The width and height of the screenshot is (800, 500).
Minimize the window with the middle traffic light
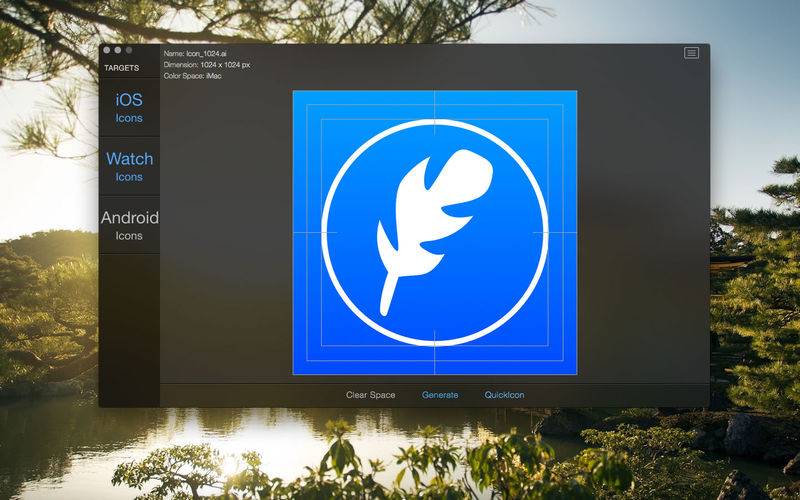[x=118, y=50]
